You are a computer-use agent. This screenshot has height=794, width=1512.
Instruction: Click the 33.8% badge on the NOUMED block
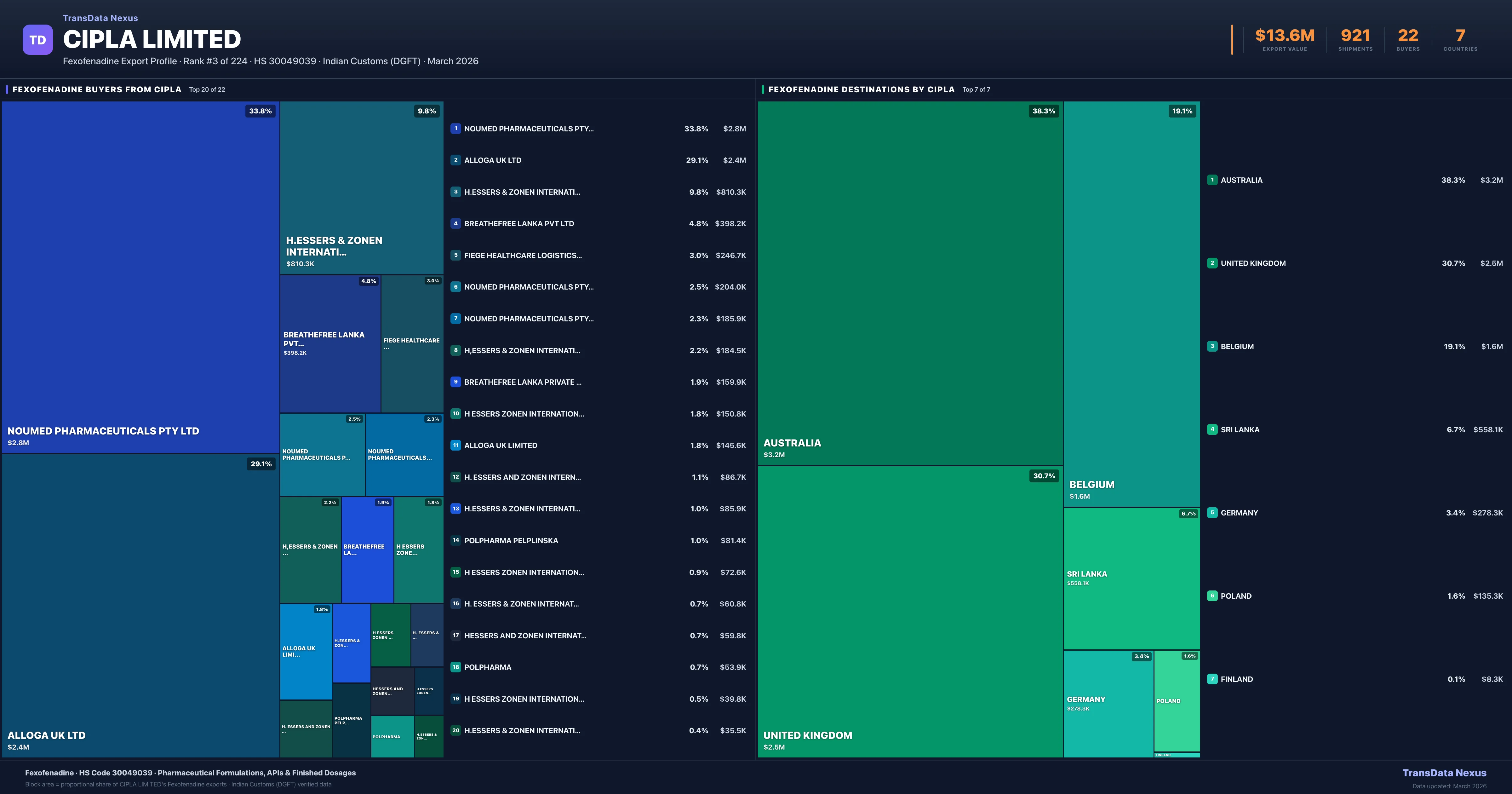pos(260,111)
